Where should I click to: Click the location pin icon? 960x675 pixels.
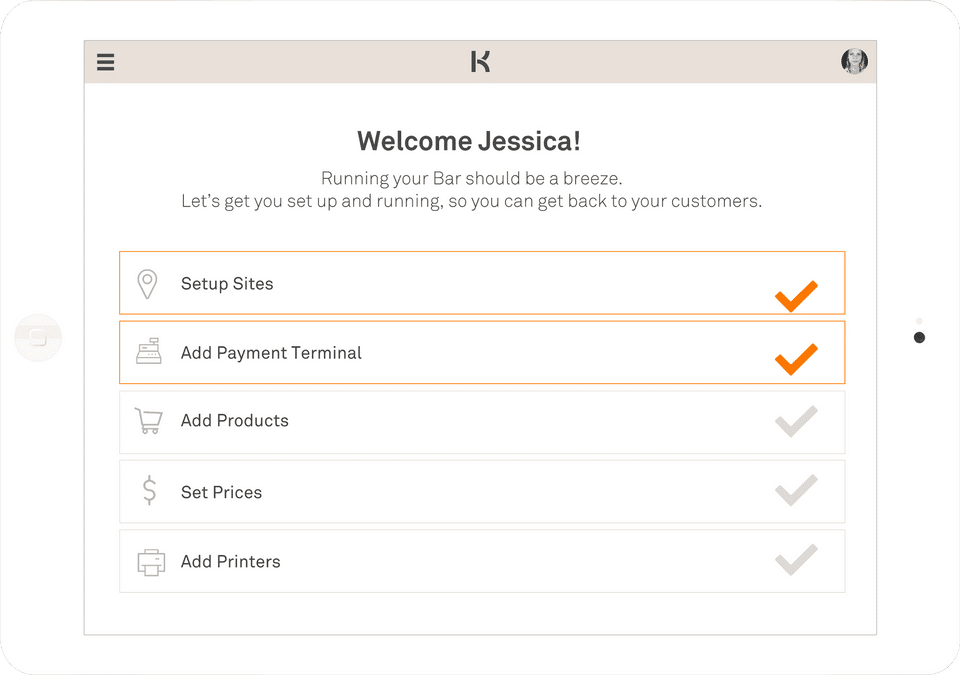[147, 284]
